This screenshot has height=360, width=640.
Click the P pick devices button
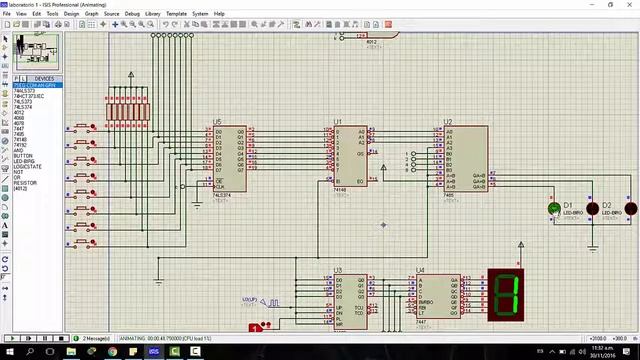click(16, 78)
